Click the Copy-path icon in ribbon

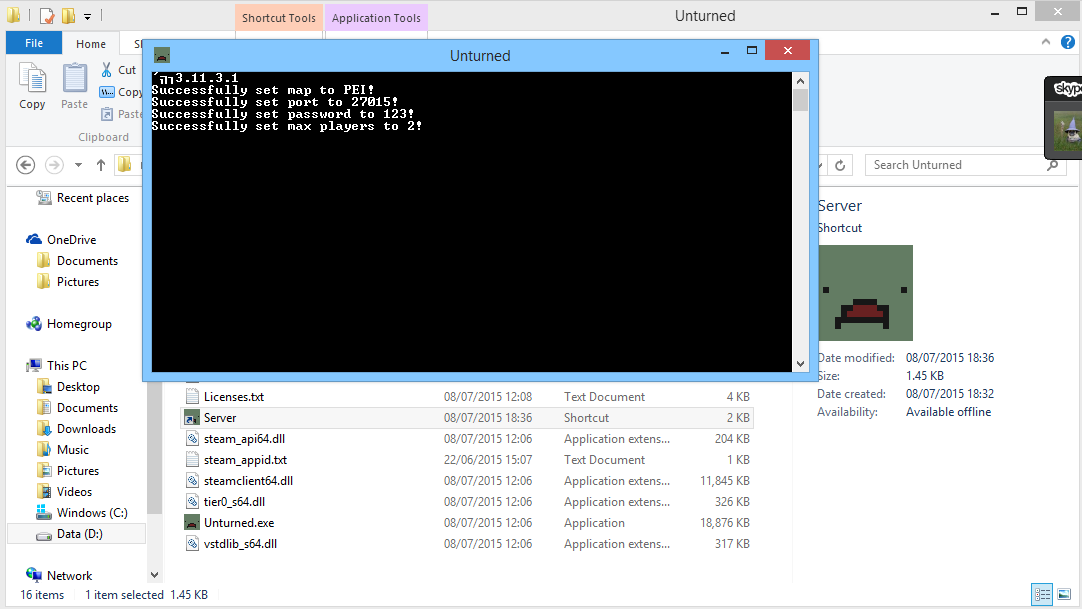tap(107, 92)
